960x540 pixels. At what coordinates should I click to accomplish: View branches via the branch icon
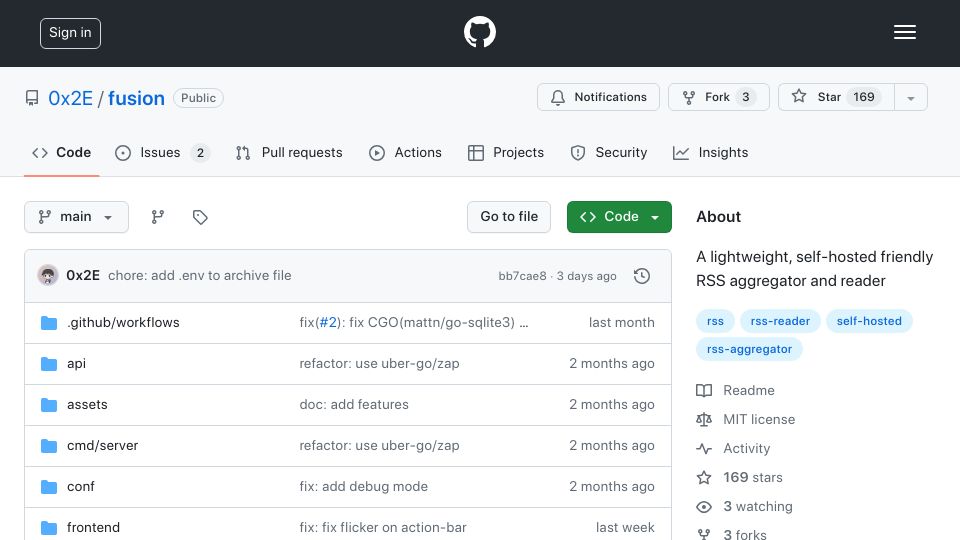click(x=157, y=217)
